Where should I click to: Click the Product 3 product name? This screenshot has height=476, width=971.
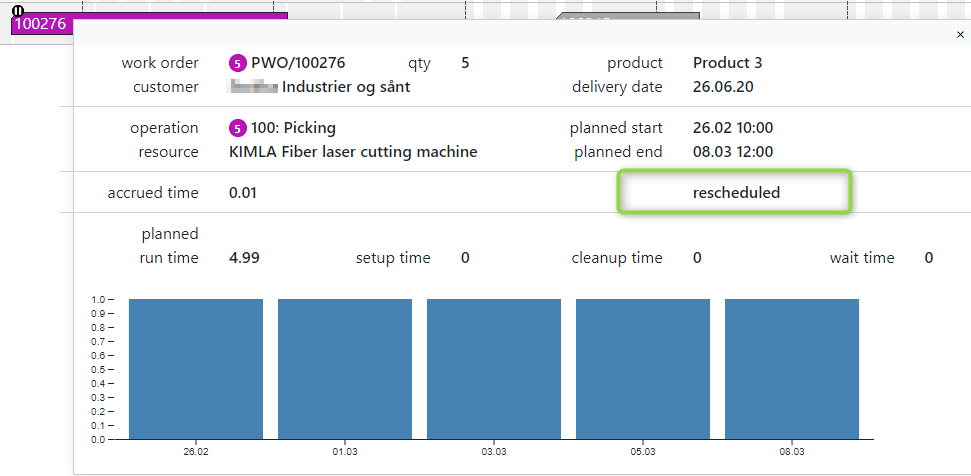(727, 63)
